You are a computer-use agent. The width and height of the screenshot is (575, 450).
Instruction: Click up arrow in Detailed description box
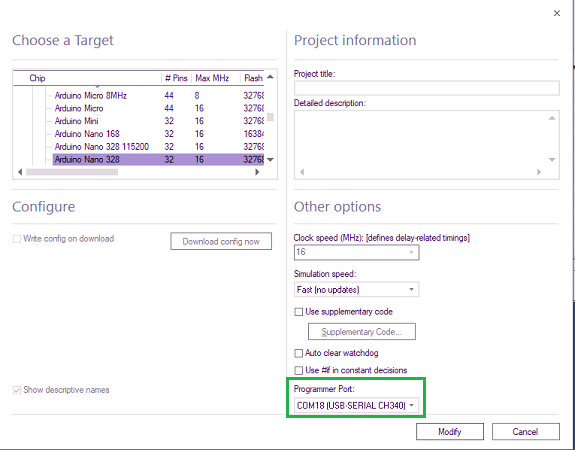point(552,118)
